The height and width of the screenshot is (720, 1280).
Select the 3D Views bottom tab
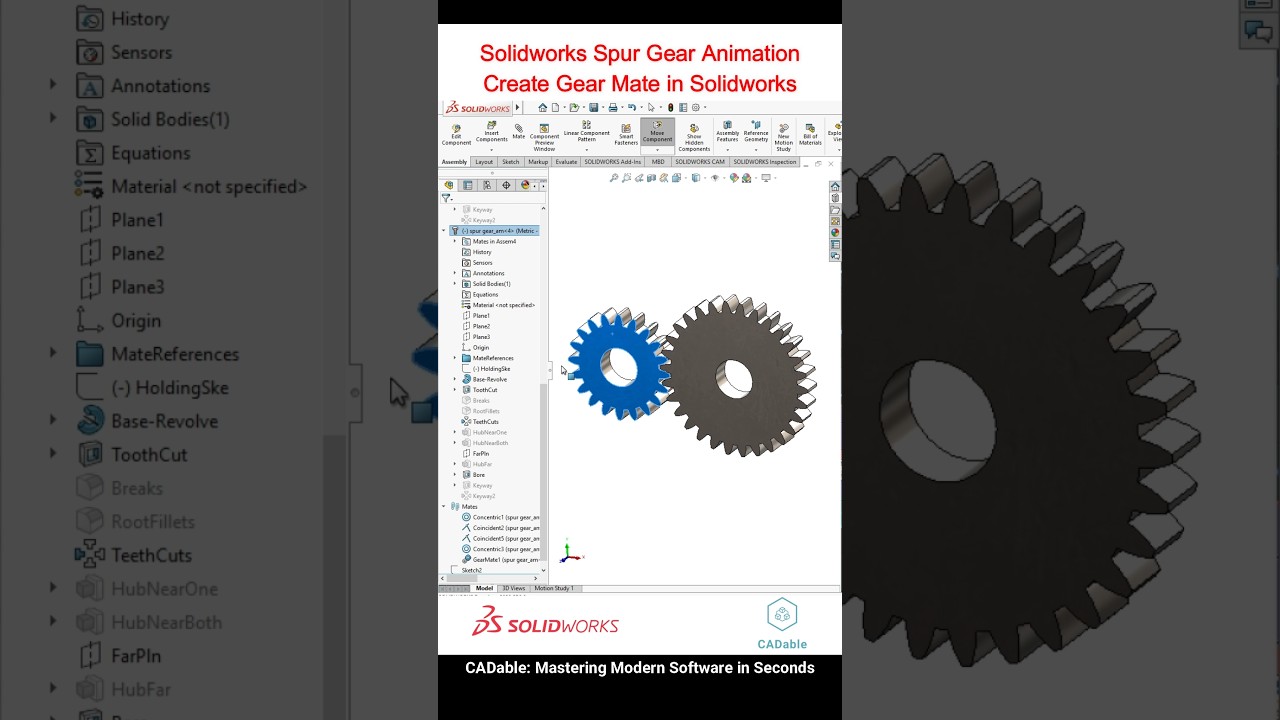click(513, 588)
